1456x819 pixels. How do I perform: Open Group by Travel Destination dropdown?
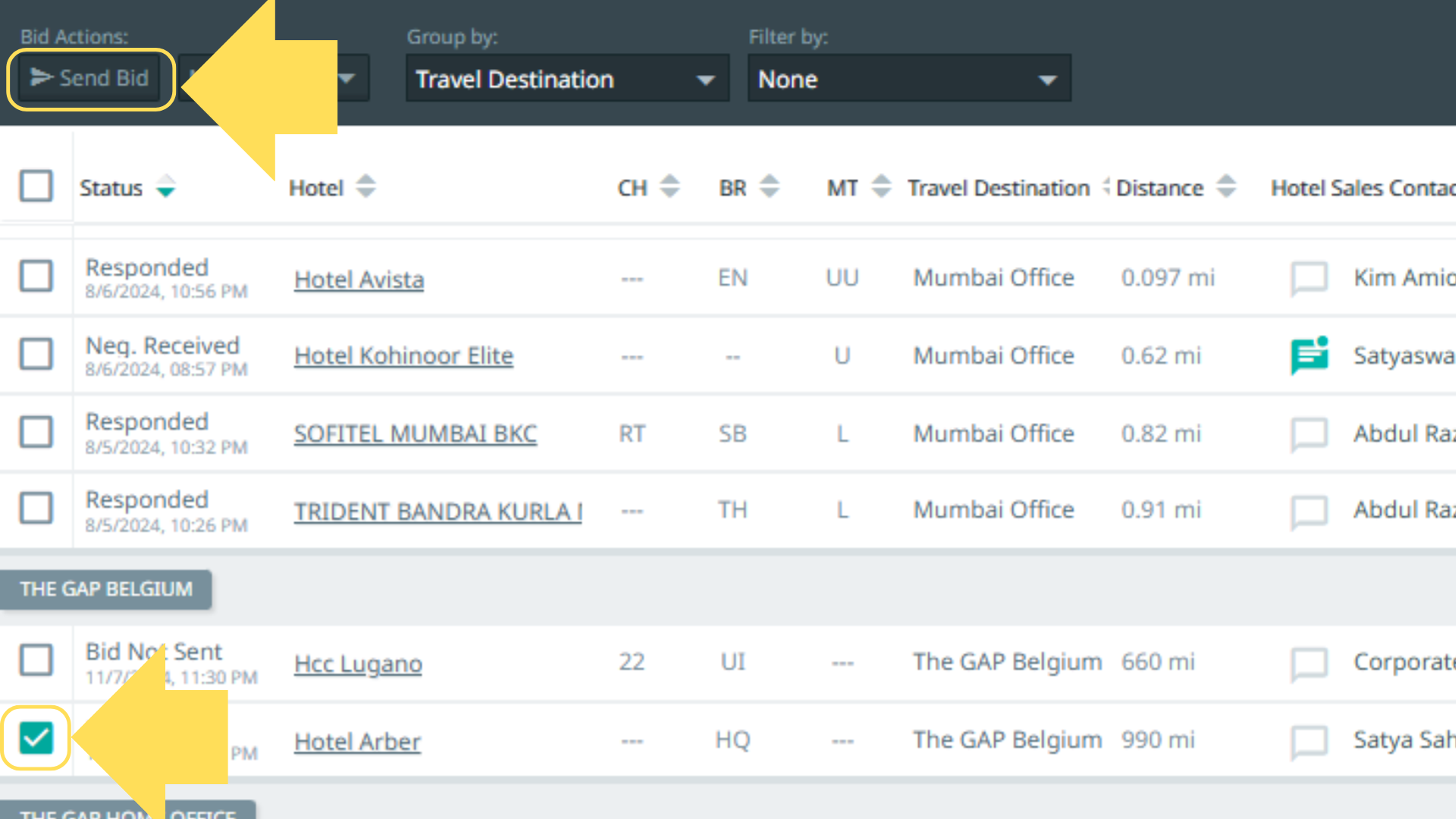[566, 79]
